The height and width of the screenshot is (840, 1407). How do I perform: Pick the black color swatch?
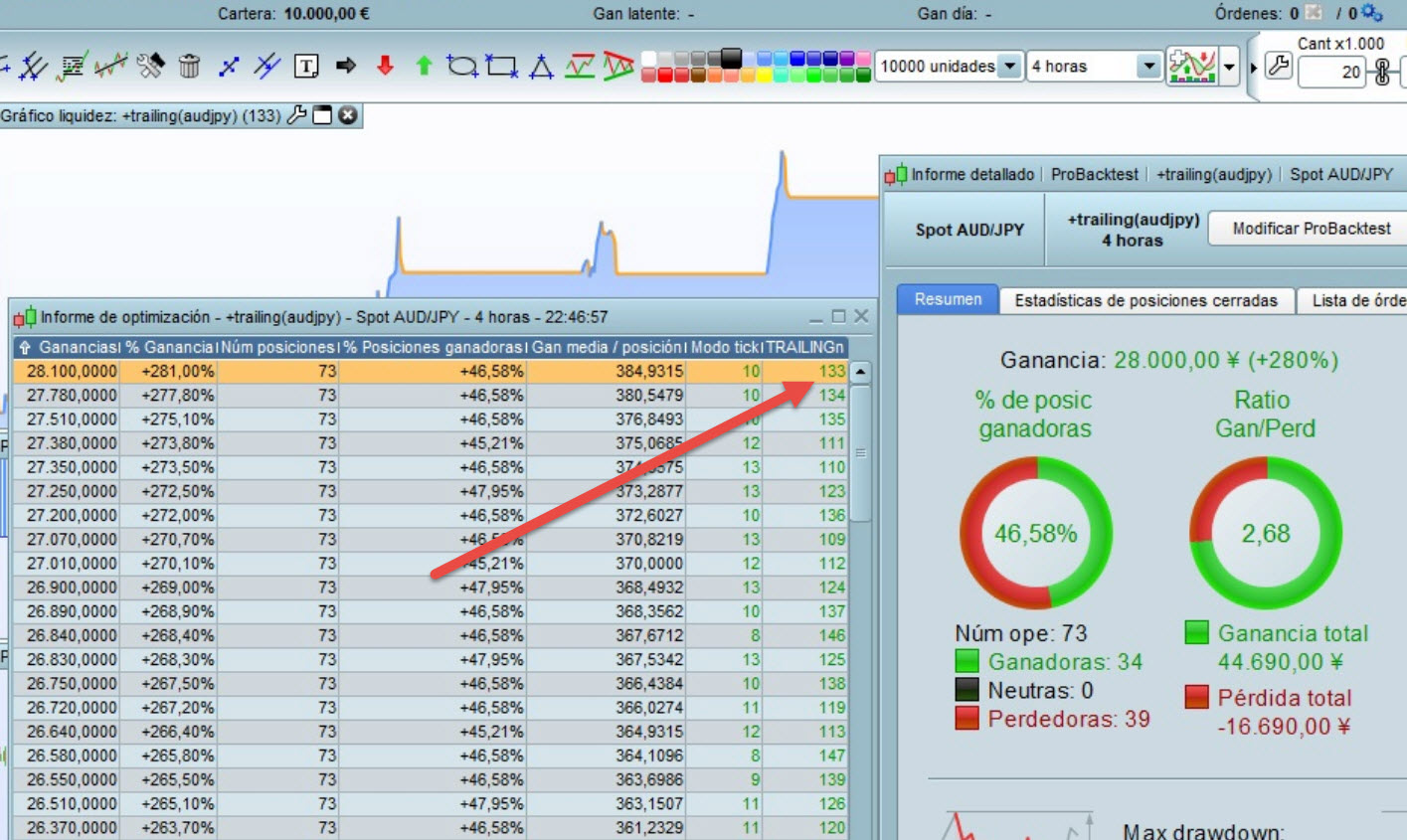coord(731,58)
